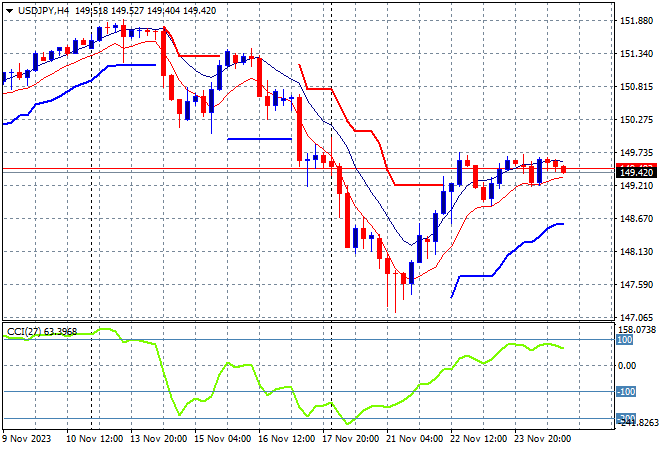This screenshot has width=660, height=450.
Task: Click the 149.735 price scale label
Action: [636, 152]
